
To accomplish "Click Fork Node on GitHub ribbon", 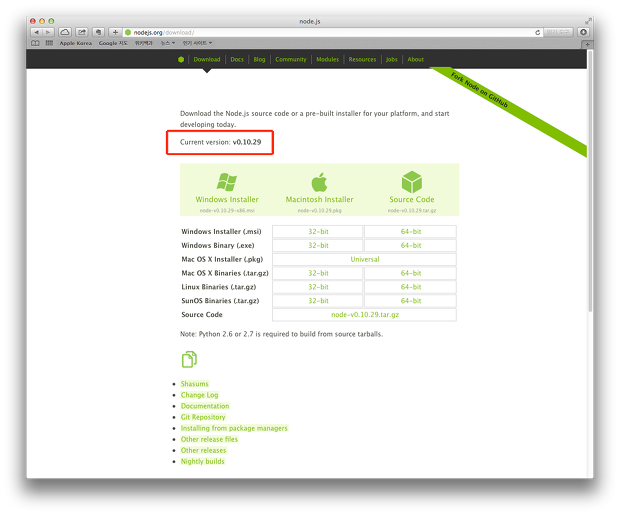I will coord(479,90).
